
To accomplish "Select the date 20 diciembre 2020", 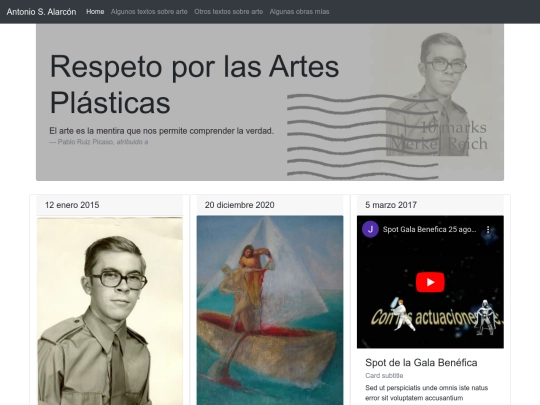I will [240, 205].
